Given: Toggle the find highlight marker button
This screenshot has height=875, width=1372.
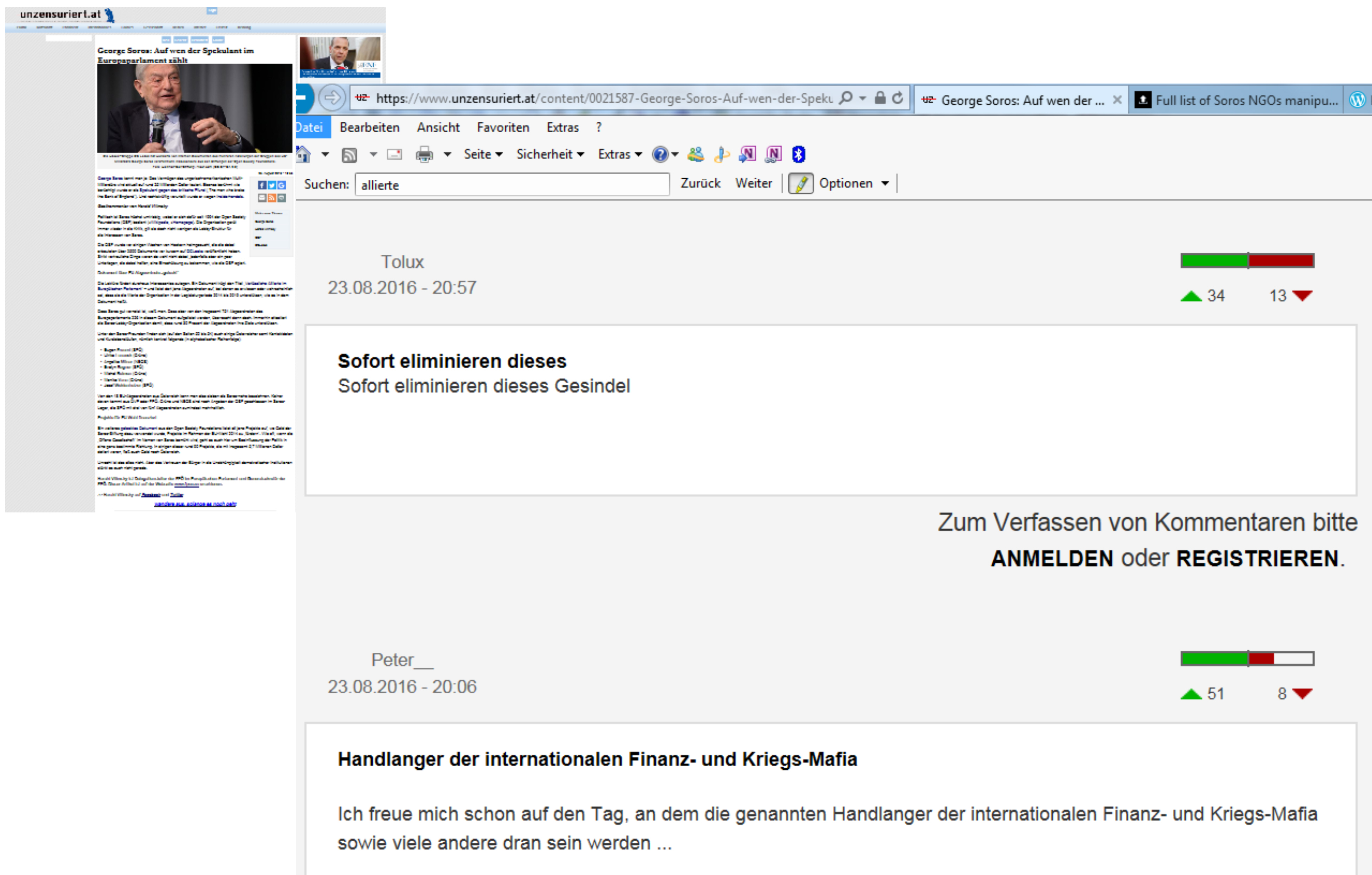Looking at the screenshot, I should [x=800, y=184].
